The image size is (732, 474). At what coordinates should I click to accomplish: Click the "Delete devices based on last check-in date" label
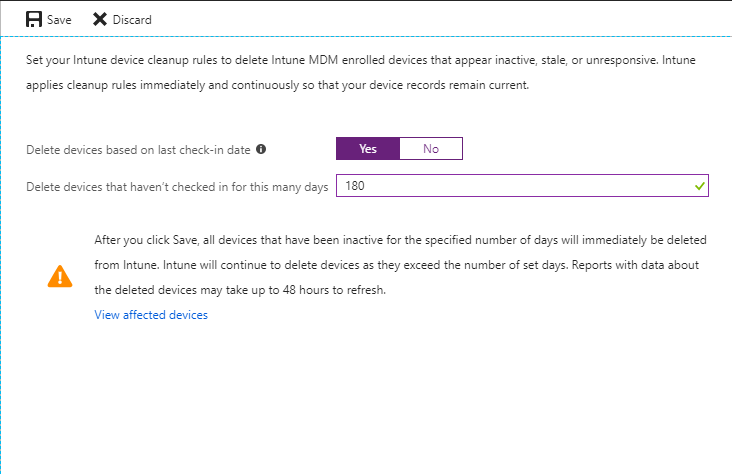(x=139, y=149)
